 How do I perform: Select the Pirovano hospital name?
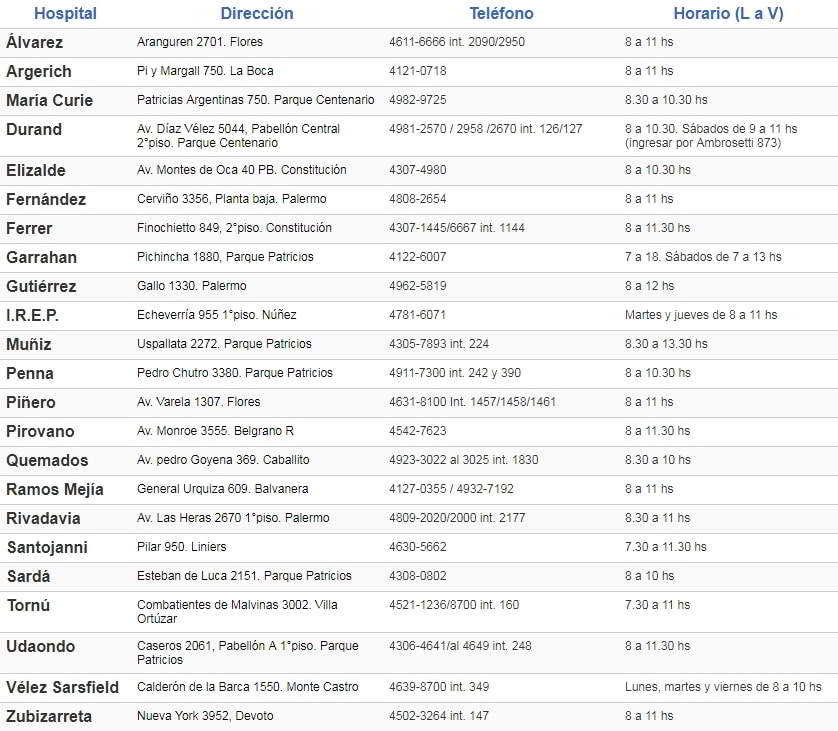point(40,431)
